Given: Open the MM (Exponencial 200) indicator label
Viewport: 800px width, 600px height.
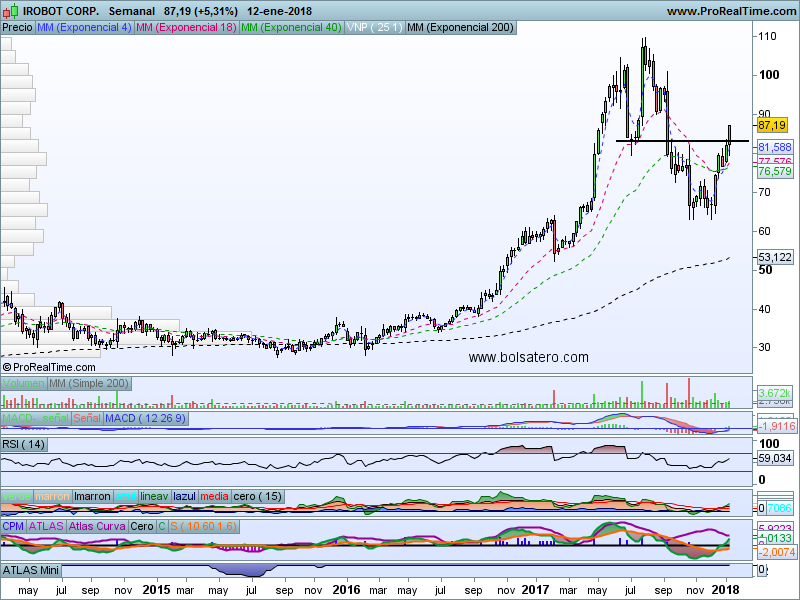Looking at the screenshot, I should click(x=461, y=28).
